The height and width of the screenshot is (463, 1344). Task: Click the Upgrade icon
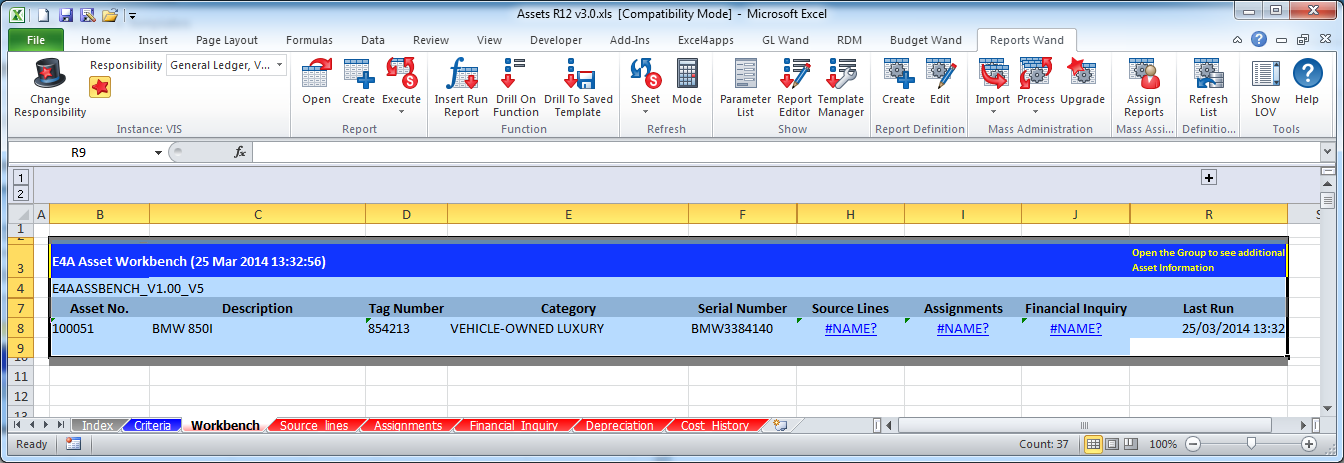(x=1082, y=74)
